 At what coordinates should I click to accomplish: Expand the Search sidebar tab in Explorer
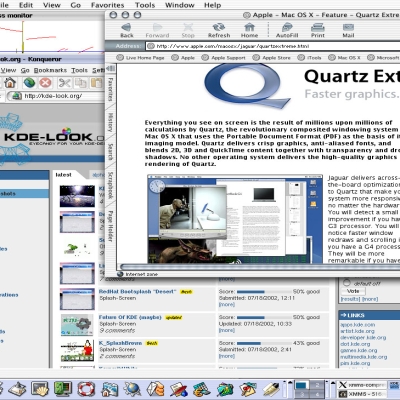pos(110,152)
